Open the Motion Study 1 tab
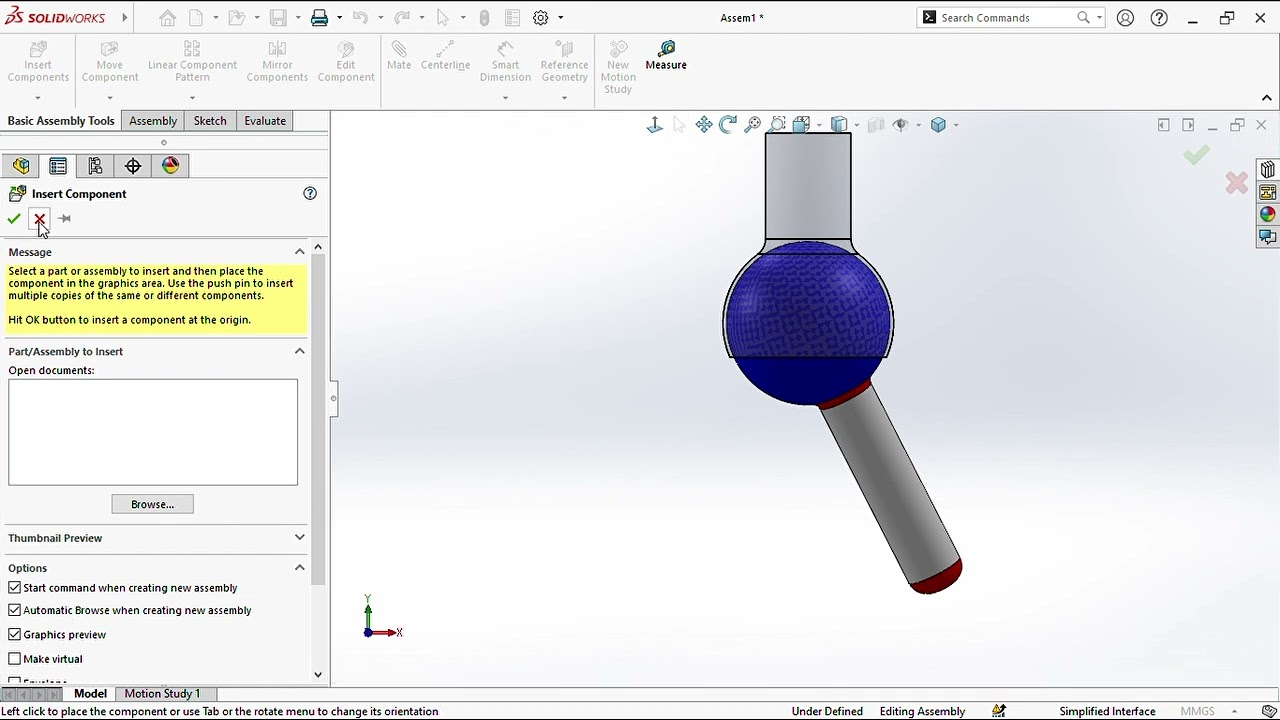The height and width of the screenshot is (720, 1280). (x=162, y=694)
